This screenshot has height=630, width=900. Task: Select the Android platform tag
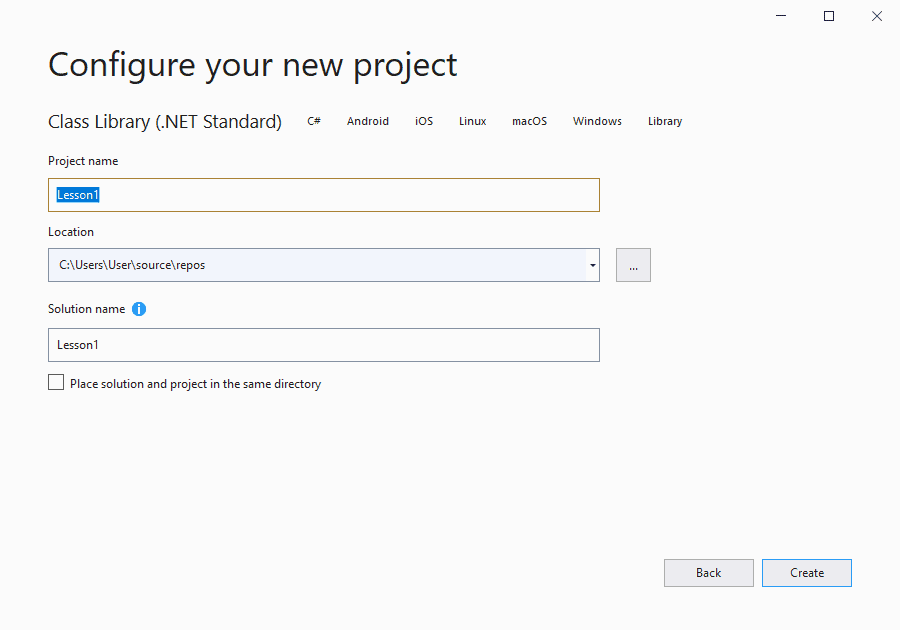[368, 121]
